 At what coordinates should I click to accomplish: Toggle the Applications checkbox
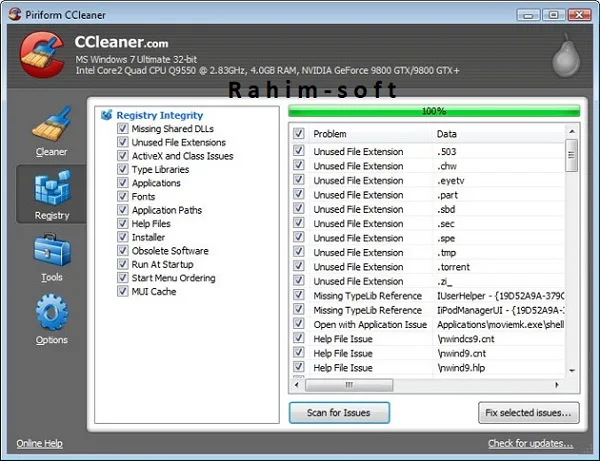(x=122, y=183)
